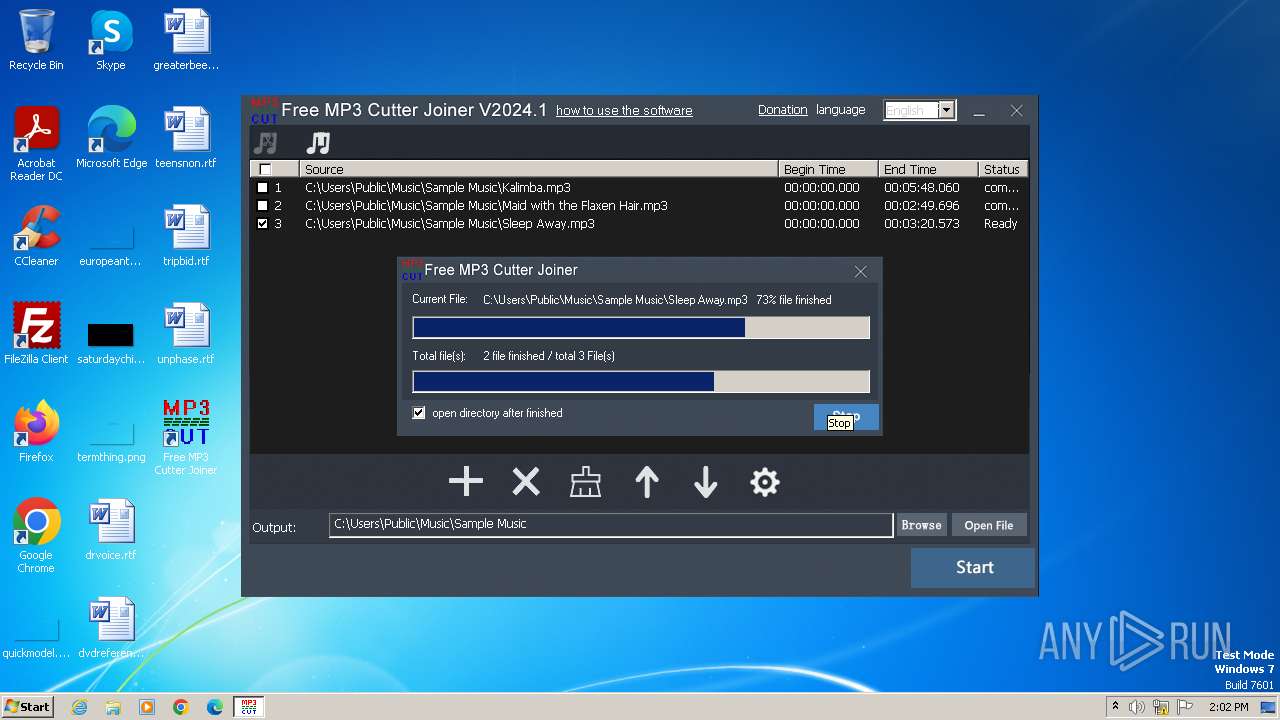
Task: Open the how to use the software link
Action: [x=624, y=111]
